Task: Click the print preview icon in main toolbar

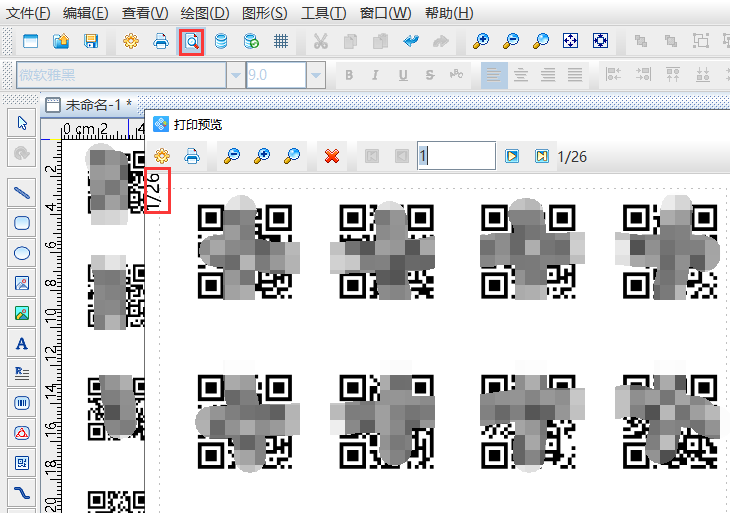Action: point(191,41)
